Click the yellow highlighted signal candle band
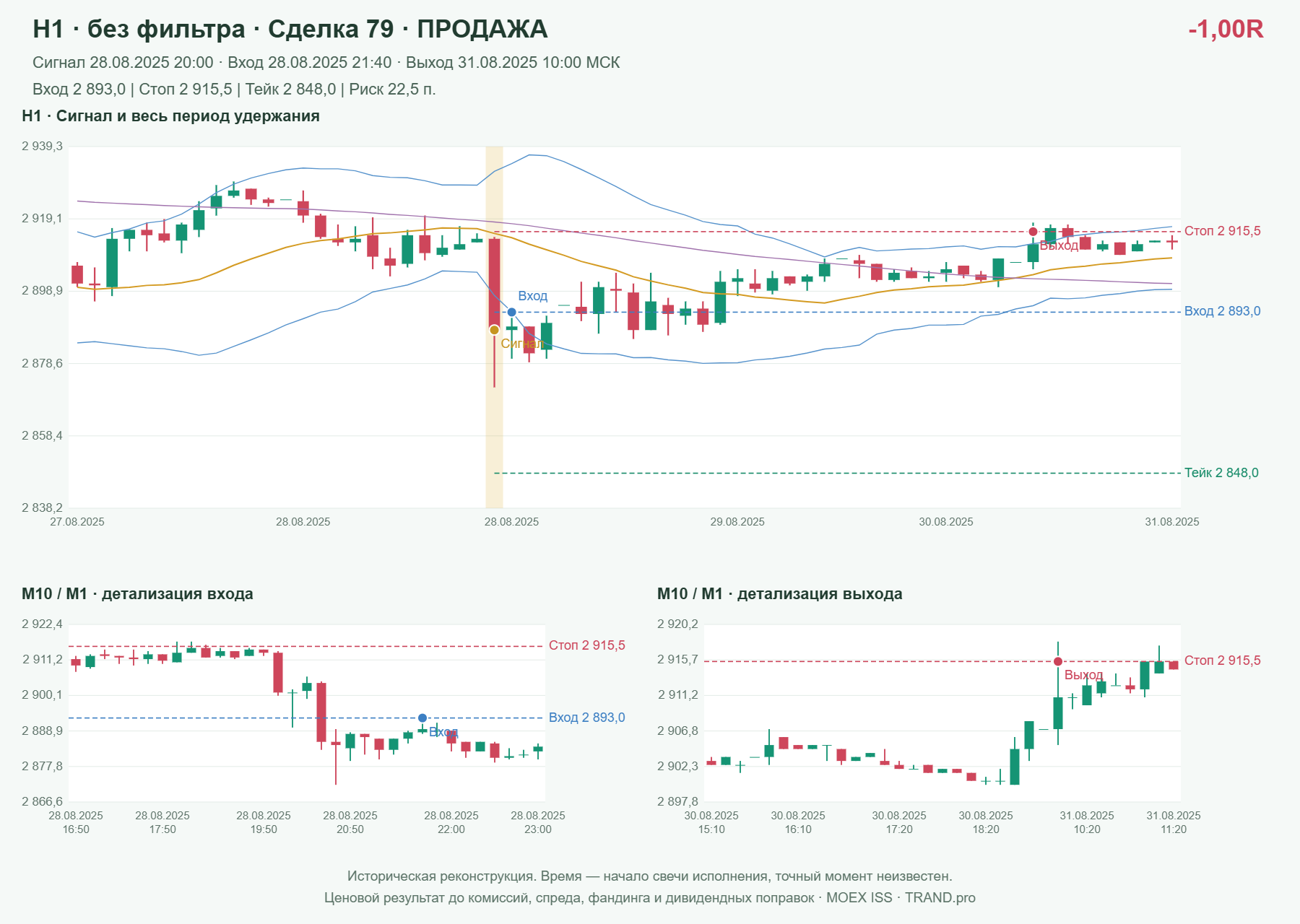 pyautogui.click(x=494, y=327)
